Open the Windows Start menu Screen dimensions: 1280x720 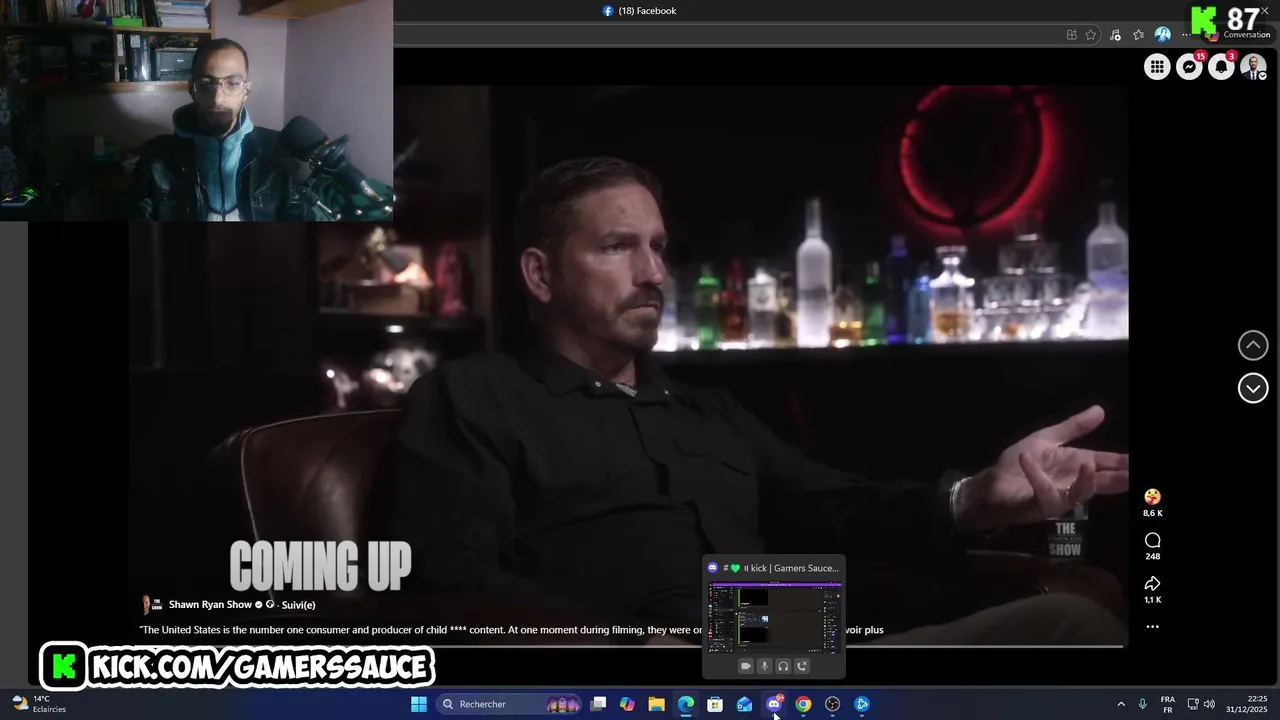pyautogui.click(x=419, y=704)
